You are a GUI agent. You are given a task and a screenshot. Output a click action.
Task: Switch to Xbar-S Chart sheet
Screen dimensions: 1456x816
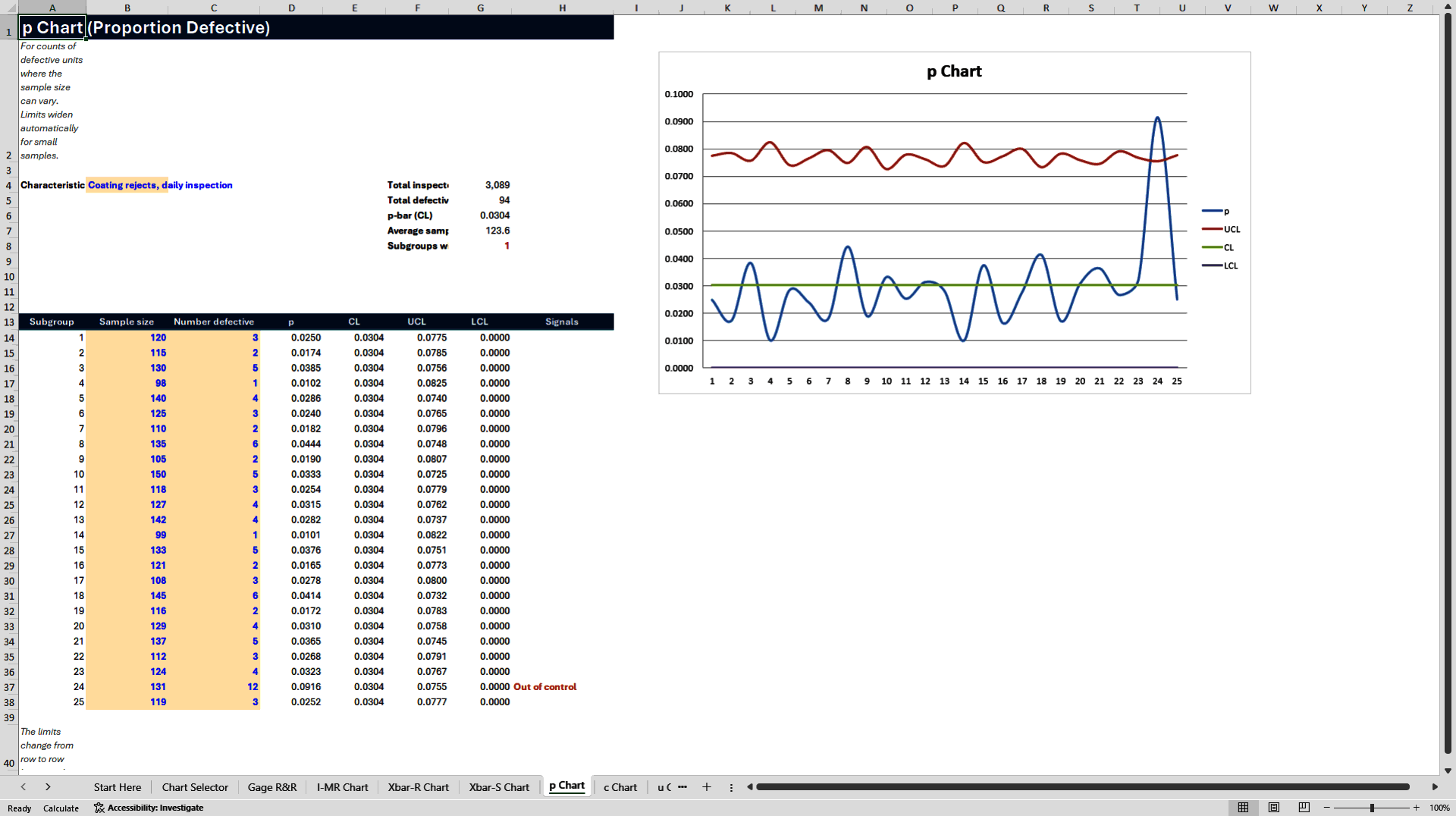tap(499, 787)
